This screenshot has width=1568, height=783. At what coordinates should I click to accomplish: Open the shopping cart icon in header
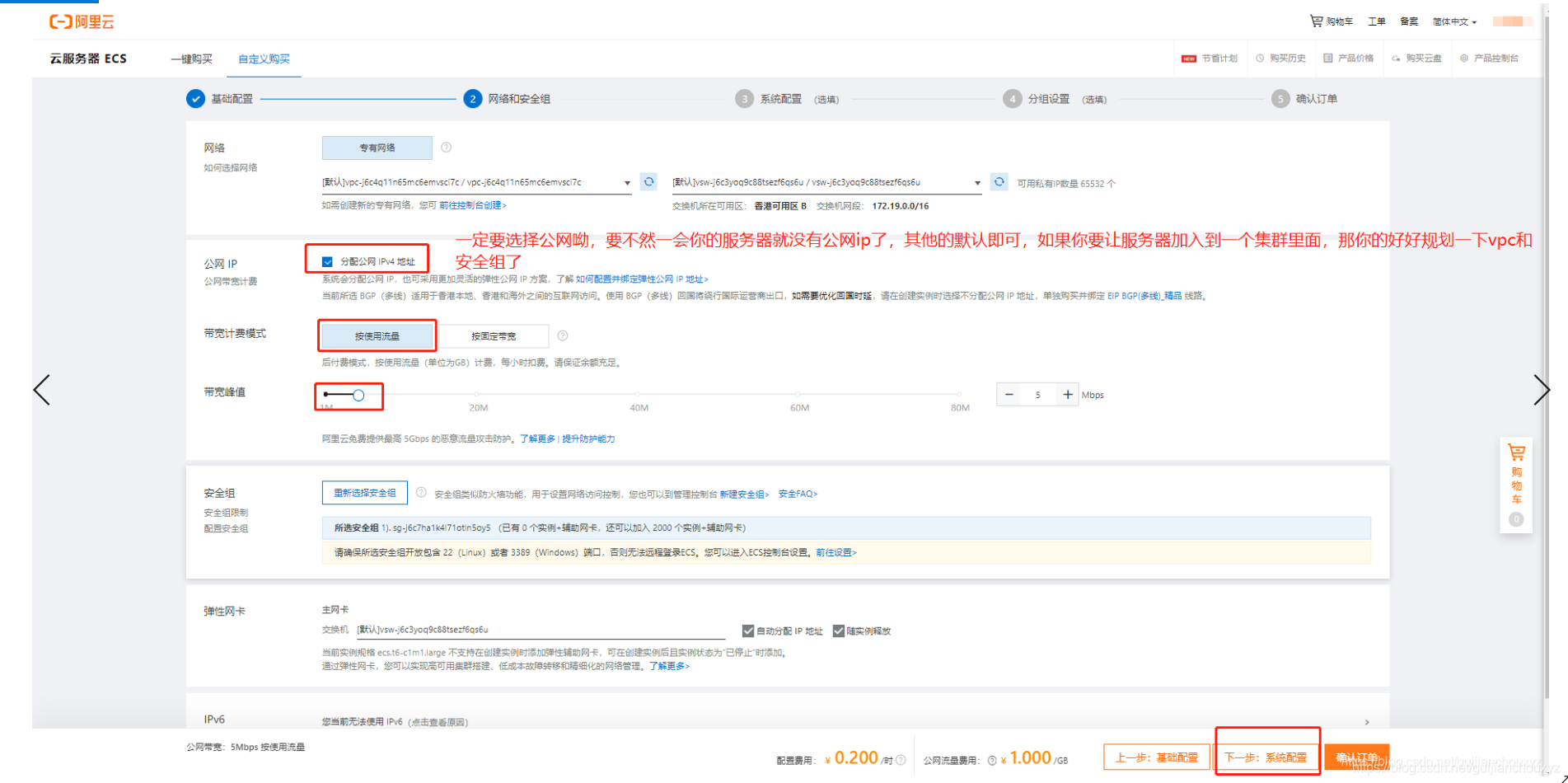[x=1316, y=21]
